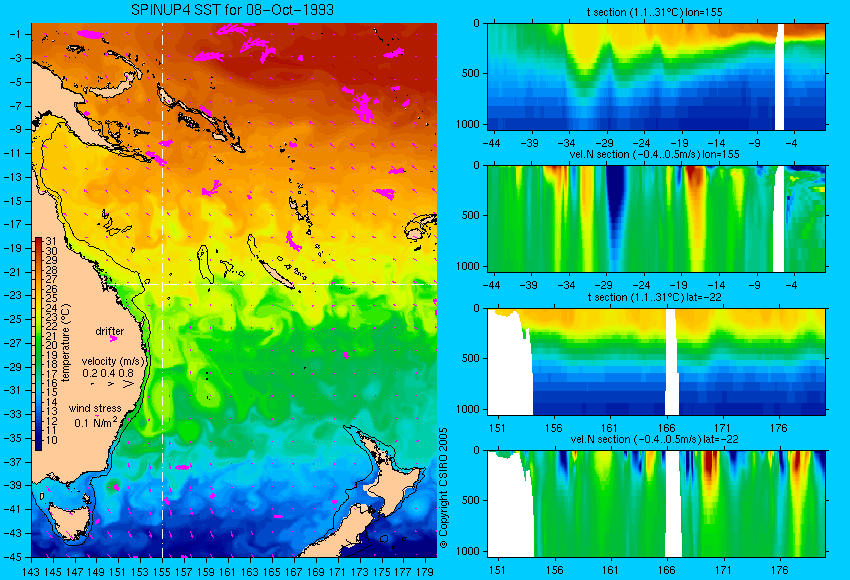Click the "vel.N section (-0.4..0.5m/s) lat=-22" heading
Viewport: 850px width, 580px height.
pos(654,439)
